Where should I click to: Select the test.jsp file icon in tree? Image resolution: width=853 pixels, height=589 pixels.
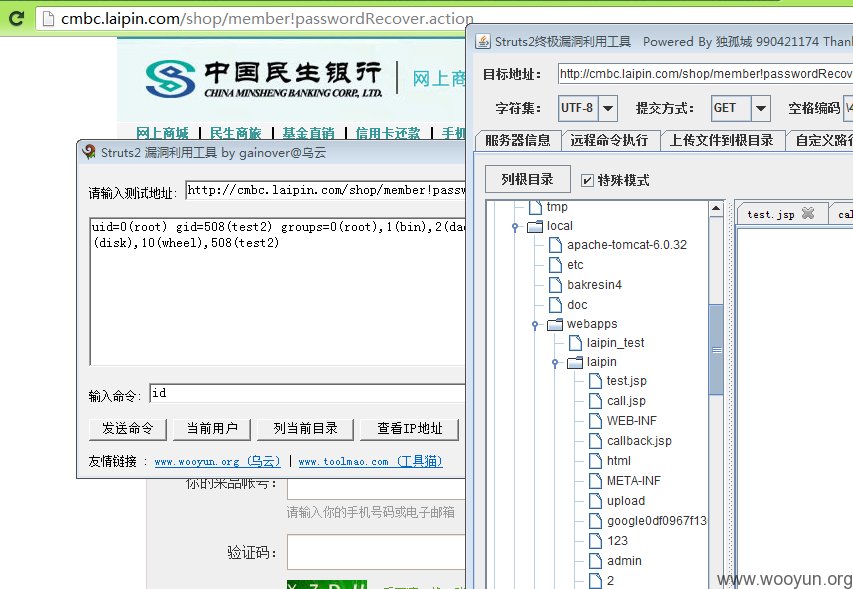[x=595, y=381]
